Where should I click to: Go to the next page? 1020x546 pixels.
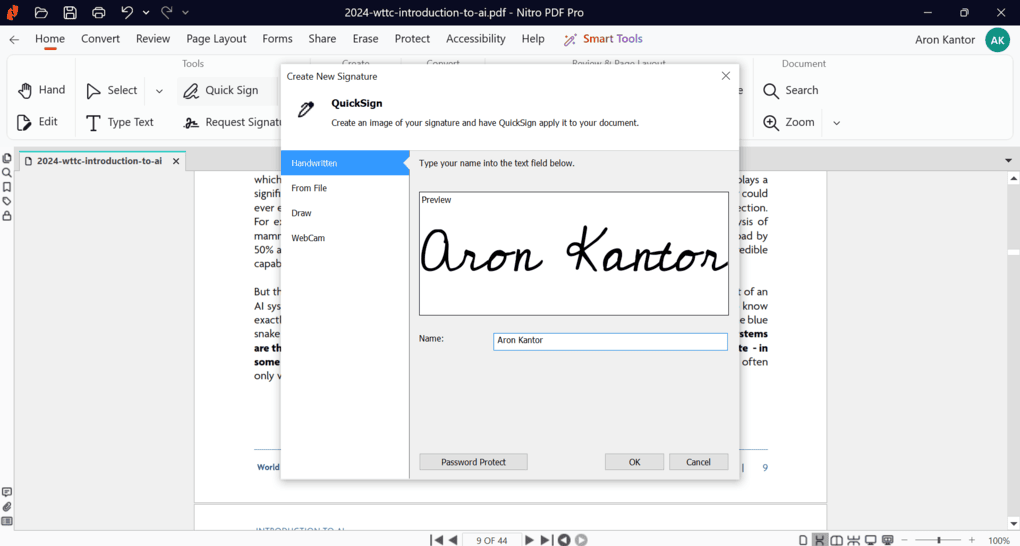pyautogui.click(x=529, y=540)
